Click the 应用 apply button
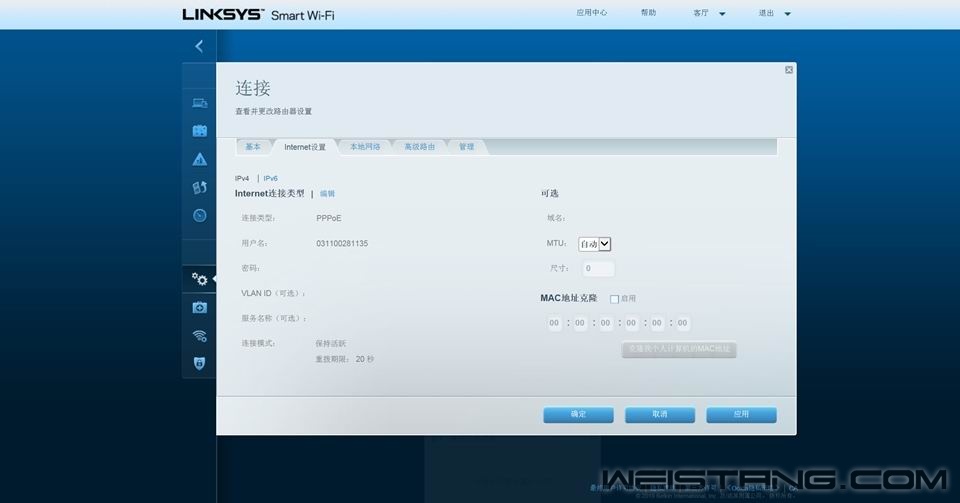The width and height of the screenshot is (960, 503). (741, 414)
